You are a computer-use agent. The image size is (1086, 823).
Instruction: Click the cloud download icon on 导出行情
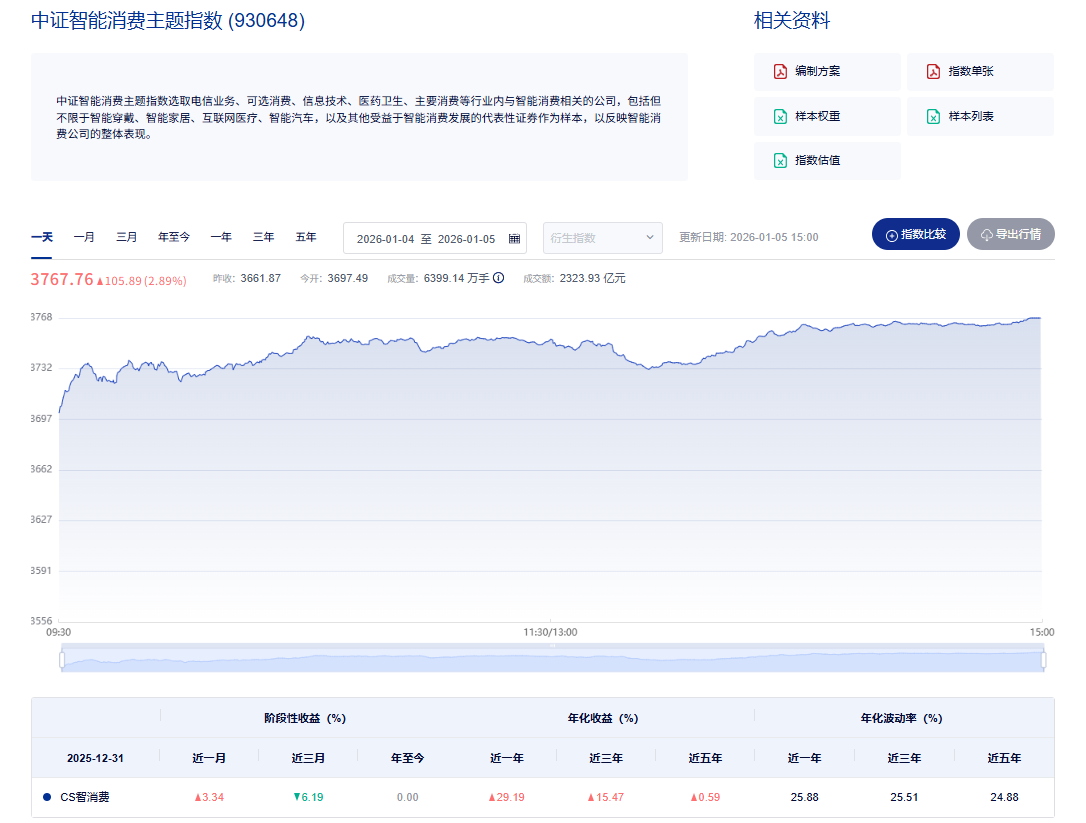[986, 235]
